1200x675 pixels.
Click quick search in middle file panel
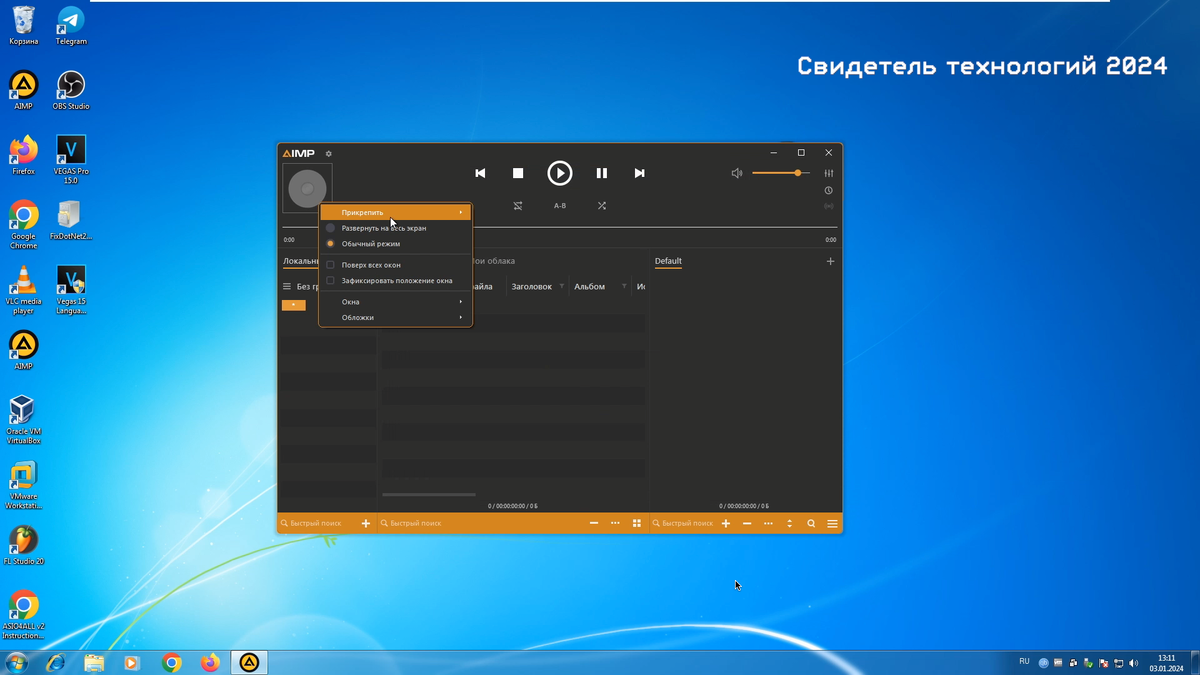click(480, 523)
